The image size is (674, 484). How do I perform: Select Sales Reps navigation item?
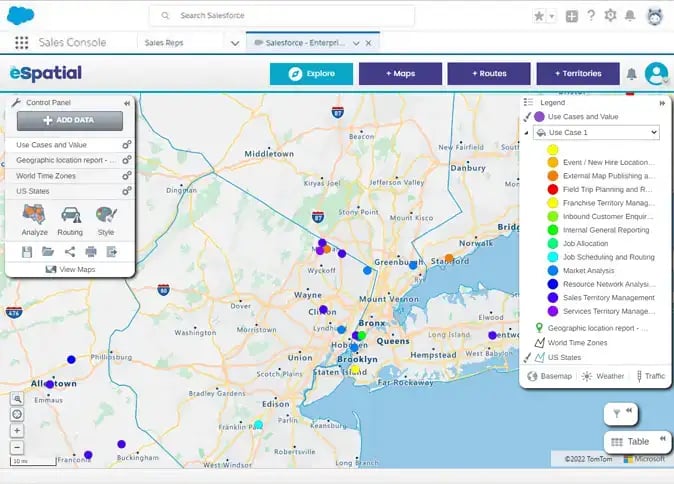point(164,43)
